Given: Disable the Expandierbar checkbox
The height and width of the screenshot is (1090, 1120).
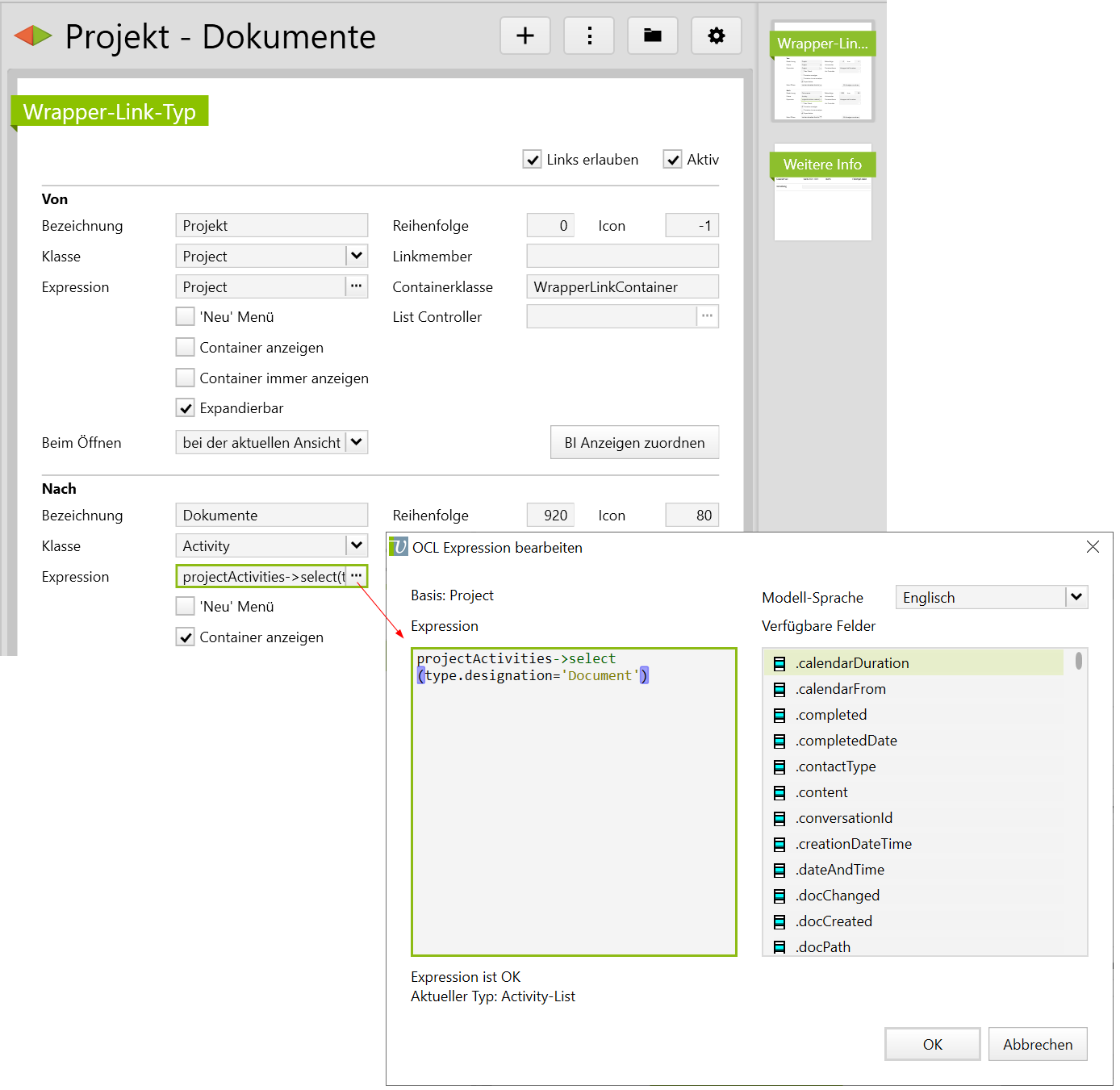Looking at the screenshot, I should (x=186, y=408).
